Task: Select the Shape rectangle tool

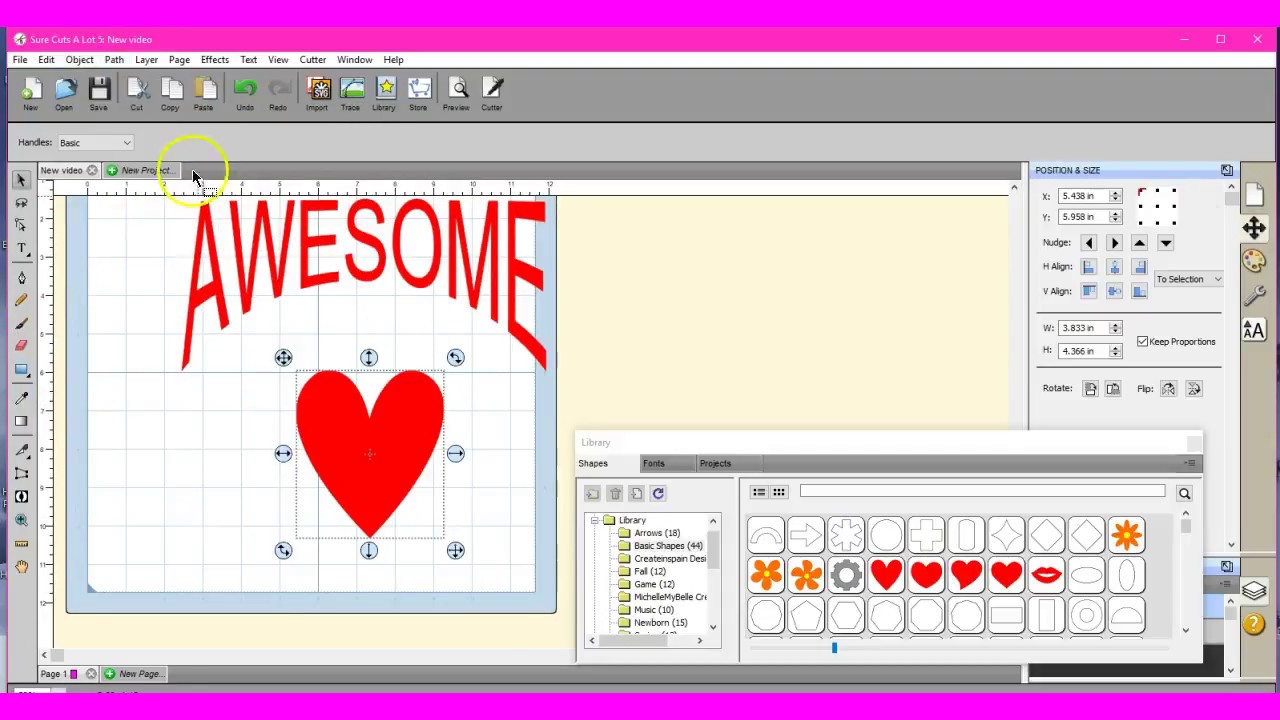Action: [x=21, y=370]
